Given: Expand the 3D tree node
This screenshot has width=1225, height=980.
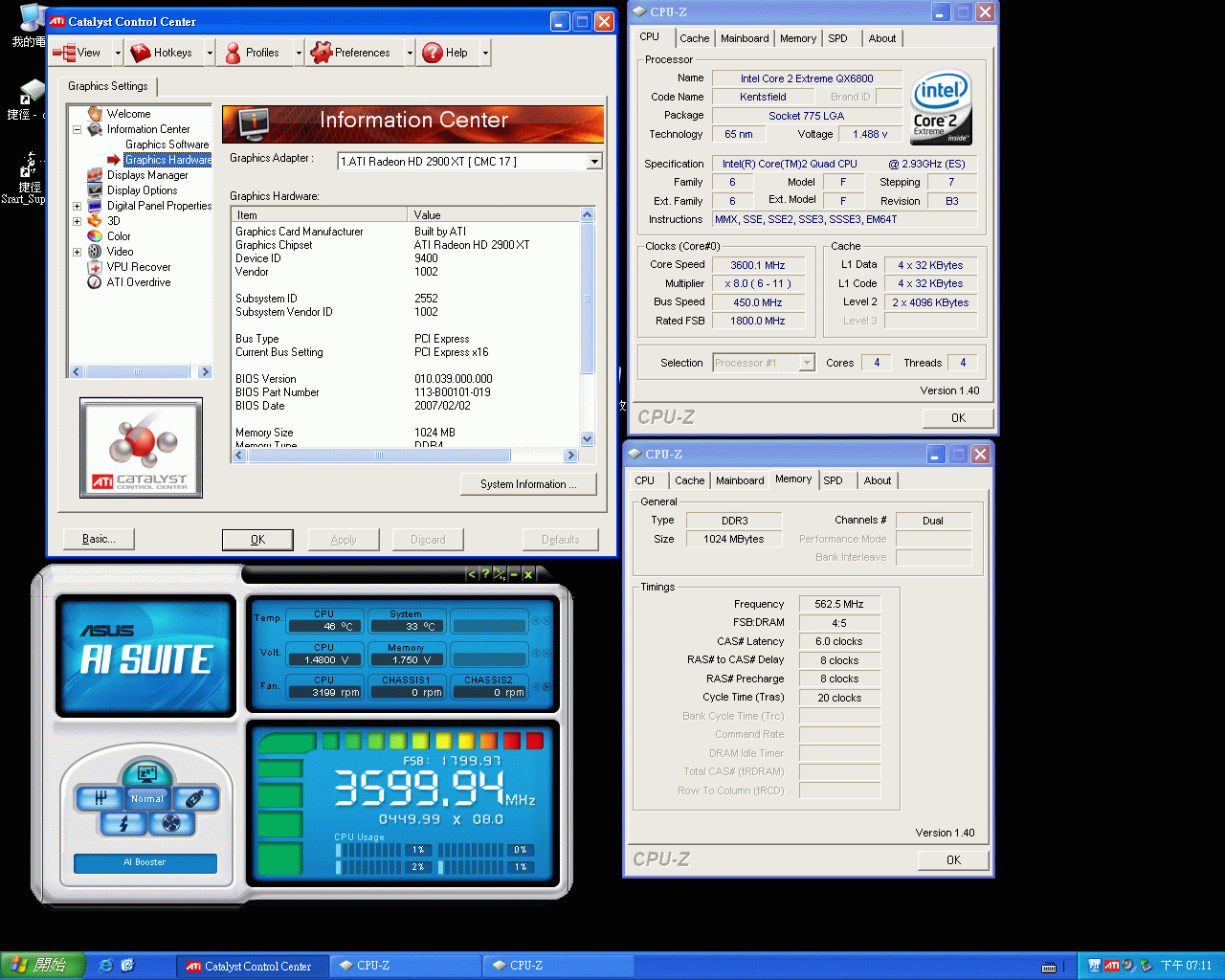Looking at the screenshot, I should [77, 221].
